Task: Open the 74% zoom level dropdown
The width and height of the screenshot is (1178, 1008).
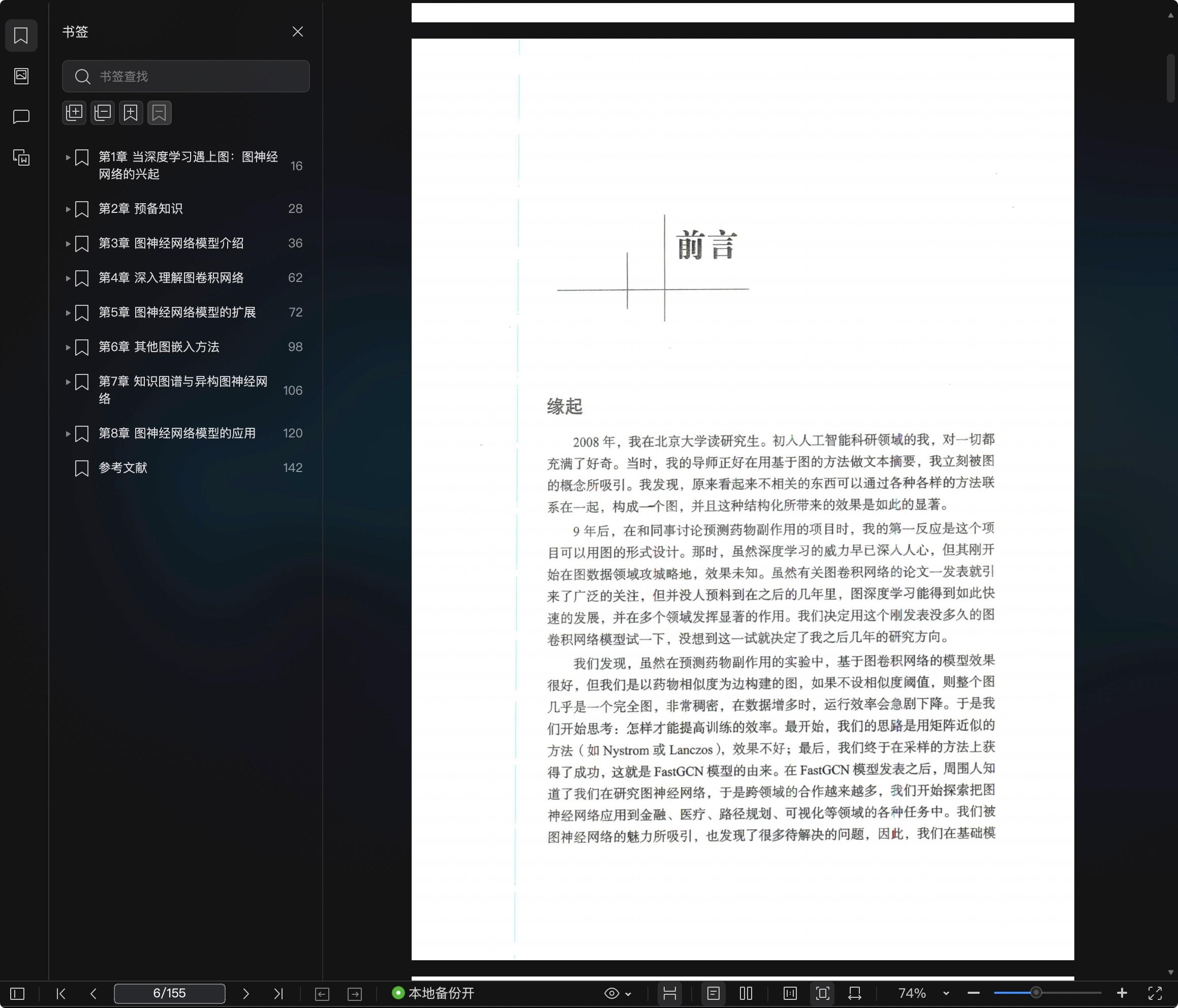Action: tap(946, 993)
